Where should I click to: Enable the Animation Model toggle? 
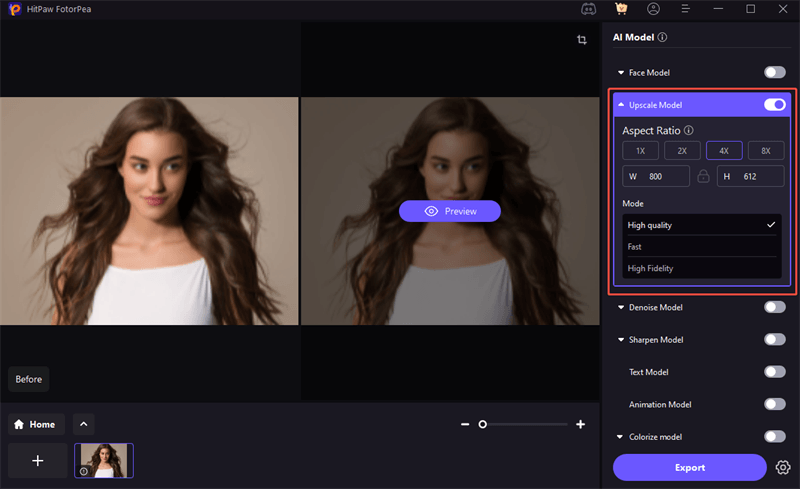tap(774, 404)
